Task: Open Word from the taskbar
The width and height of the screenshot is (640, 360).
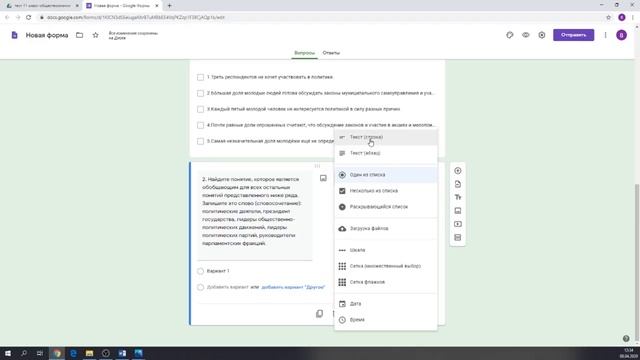Action: [x=122, y=353]
